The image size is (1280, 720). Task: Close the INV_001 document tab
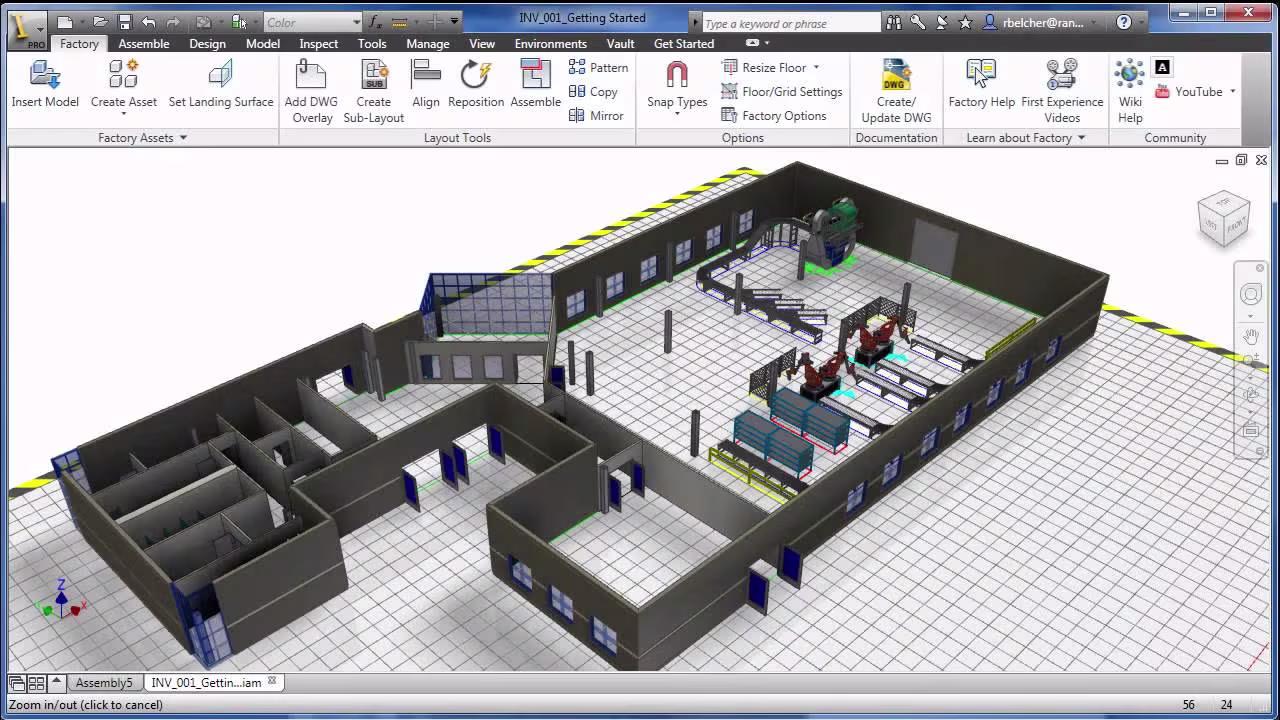pyautogui.click(x=272, y=682)
